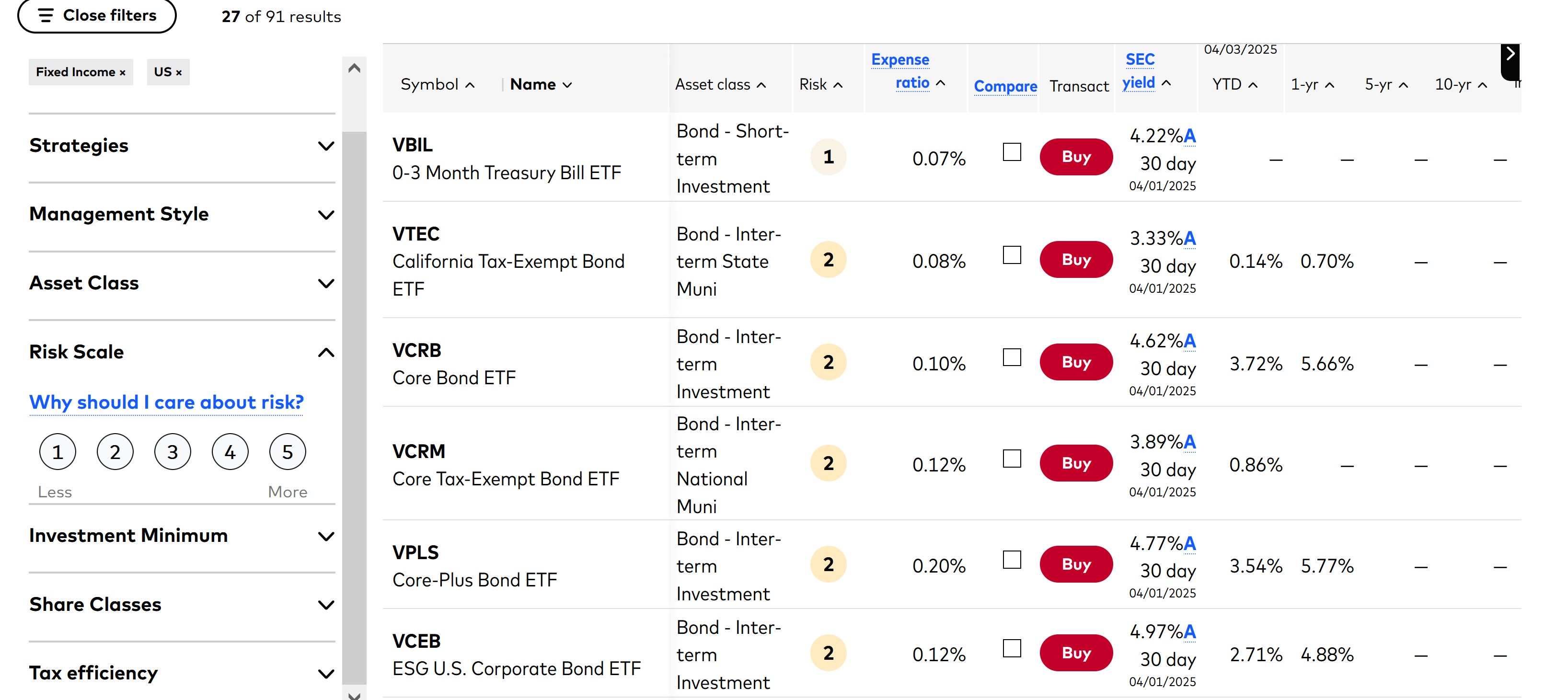1568x700 pixels.
Task: Open footnote A on VPLS SEC yield
Action: pos(1190,543)
